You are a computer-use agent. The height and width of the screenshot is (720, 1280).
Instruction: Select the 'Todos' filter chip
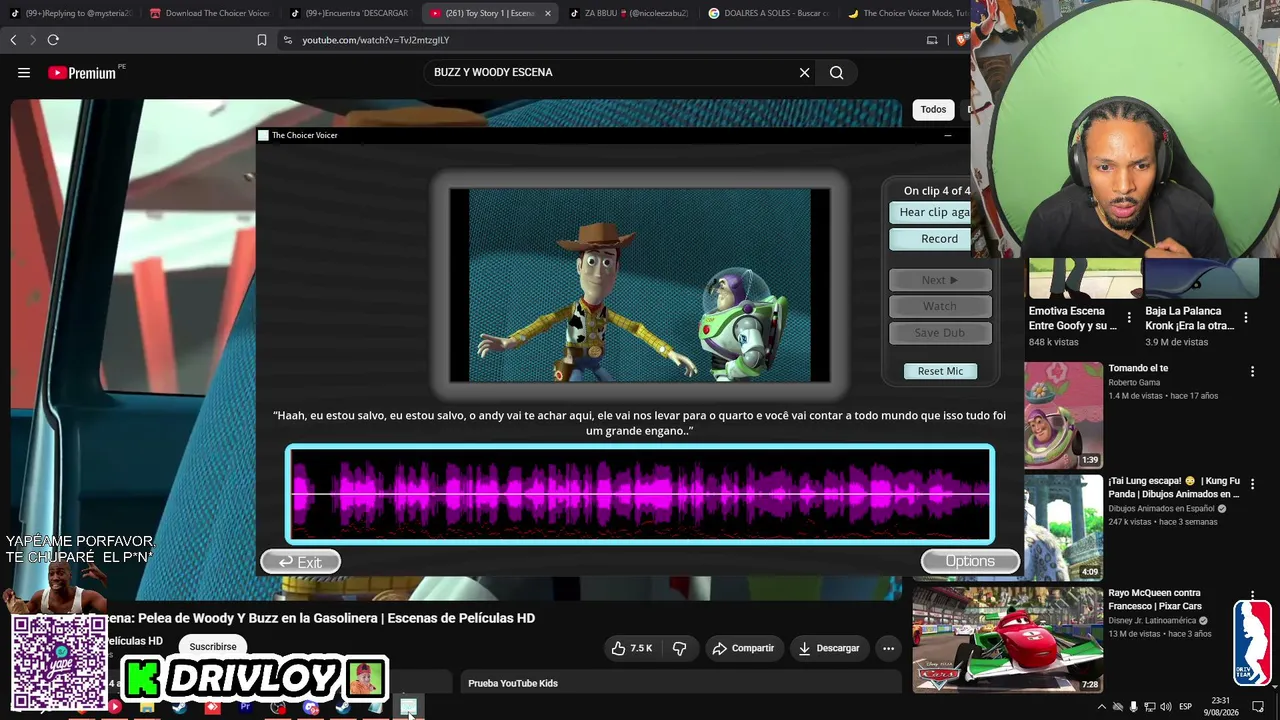click(x=933, y=109)
